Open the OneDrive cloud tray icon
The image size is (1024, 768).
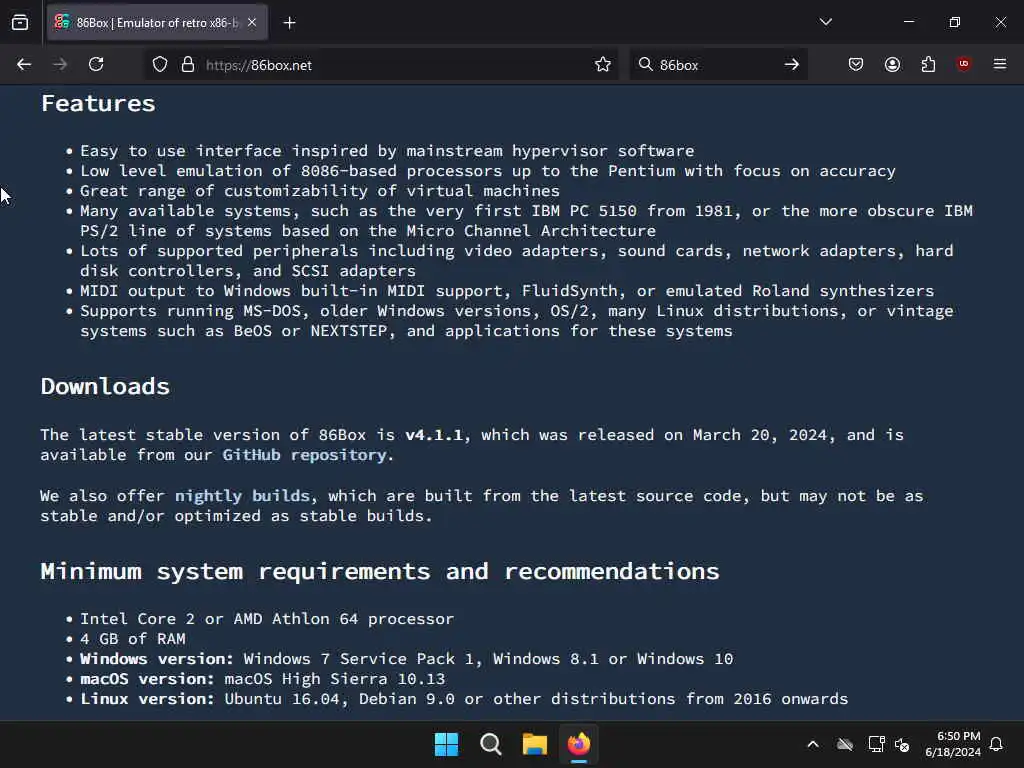click(x=845, y=744)
